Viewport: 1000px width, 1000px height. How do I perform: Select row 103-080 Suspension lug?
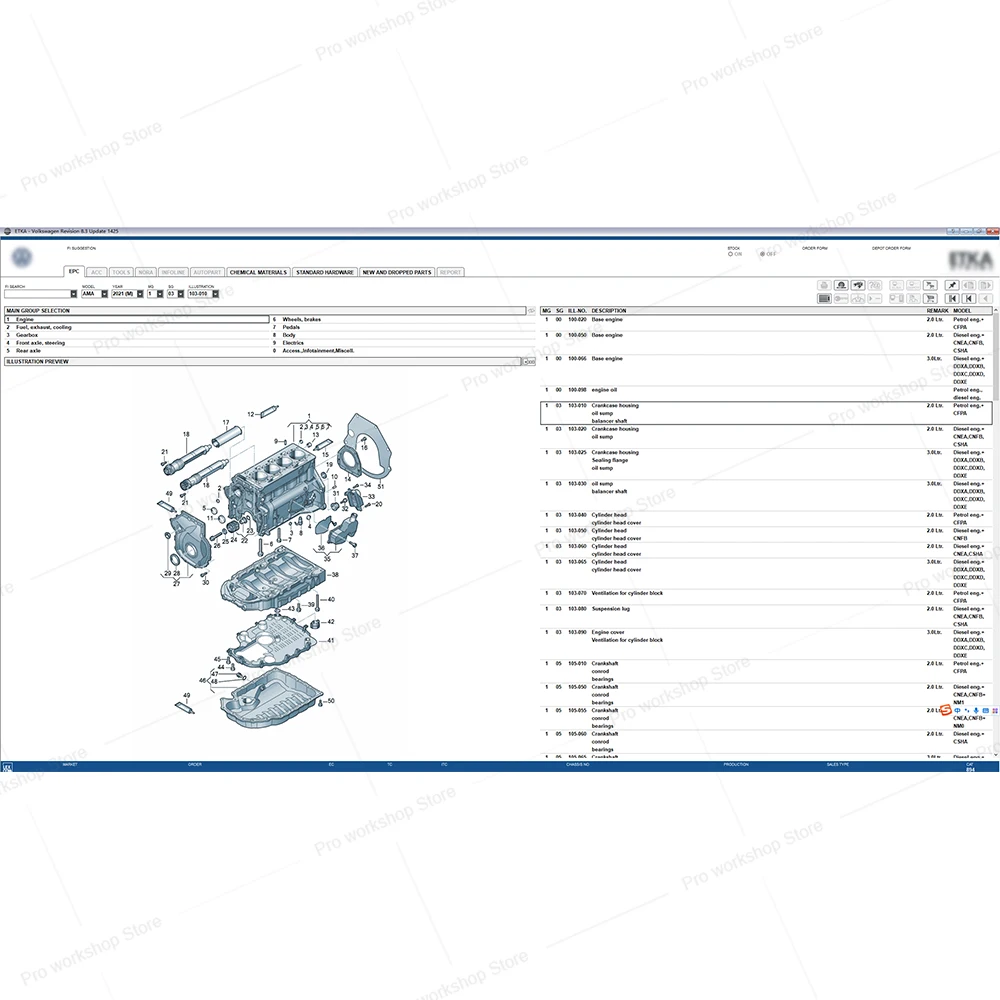766,616
